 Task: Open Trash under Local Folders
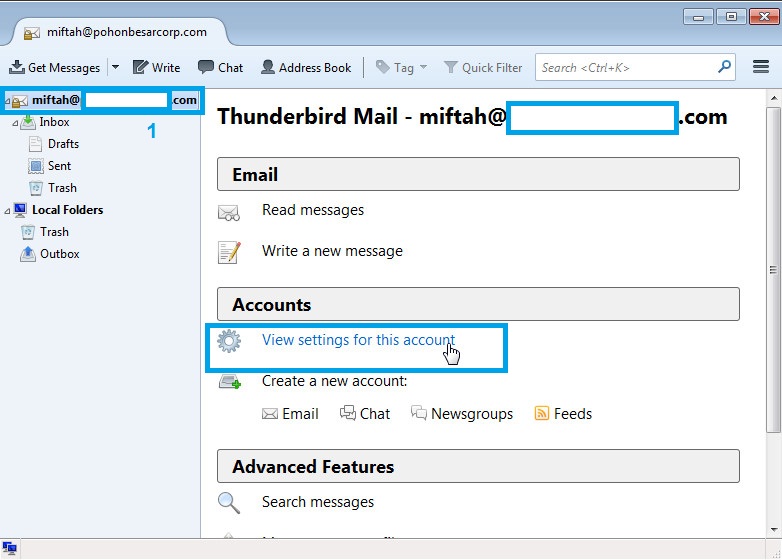coord(54,232)
